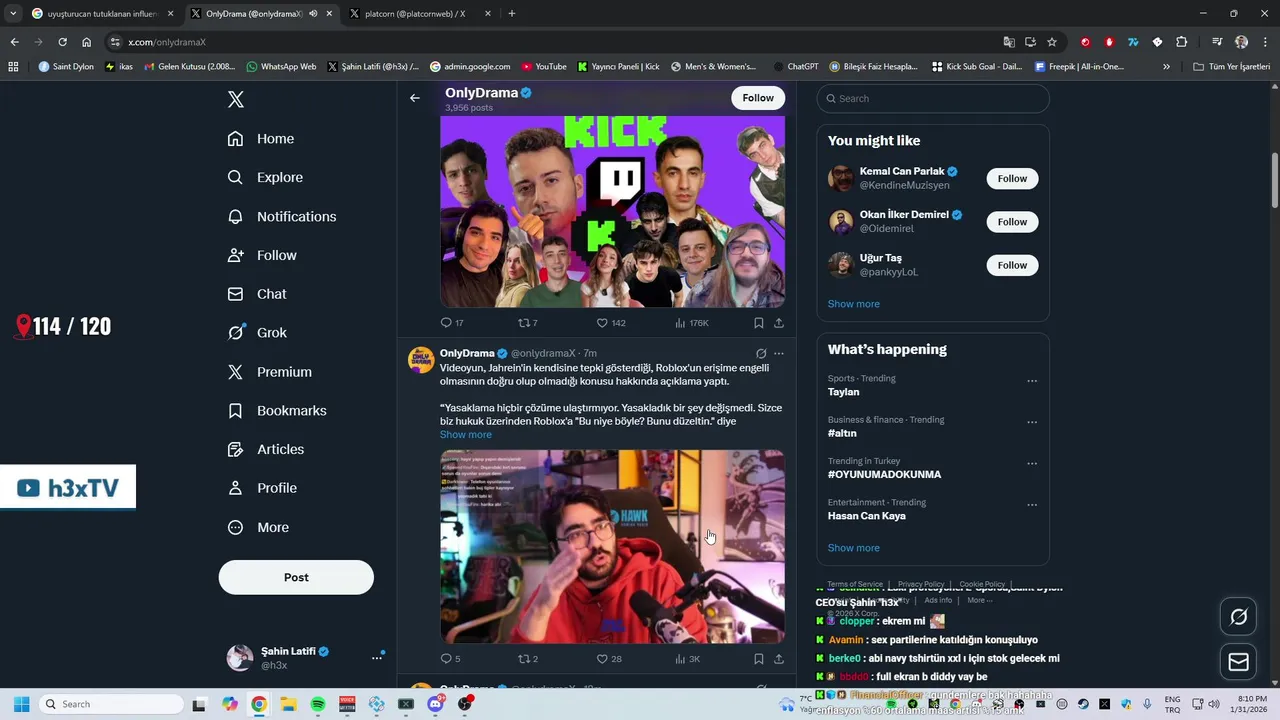The width and height of the screenshot is (1280, 720).
Task: Share the post with 3K views
Action: click(779, 659)
